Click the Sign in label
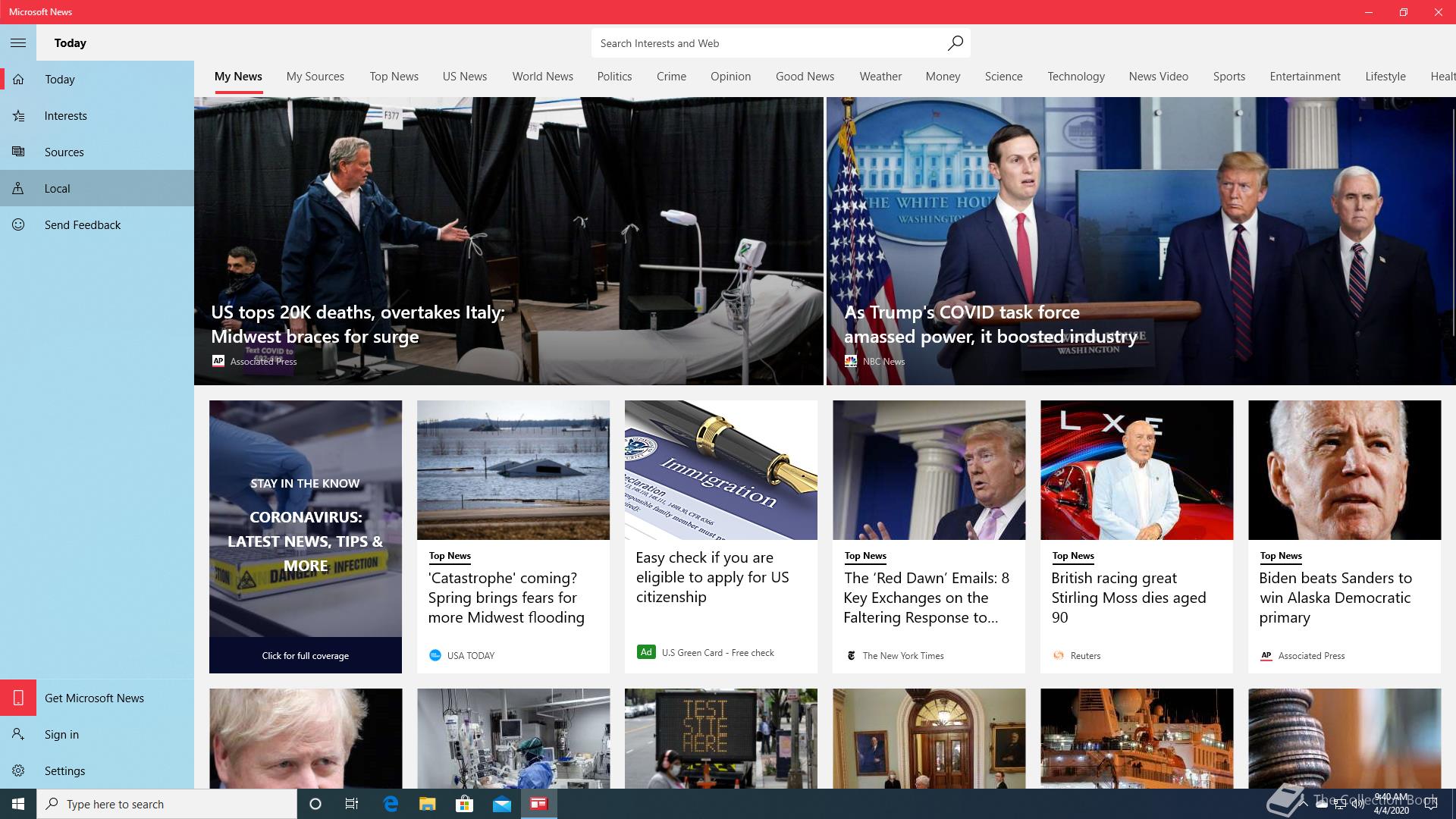 61,734
